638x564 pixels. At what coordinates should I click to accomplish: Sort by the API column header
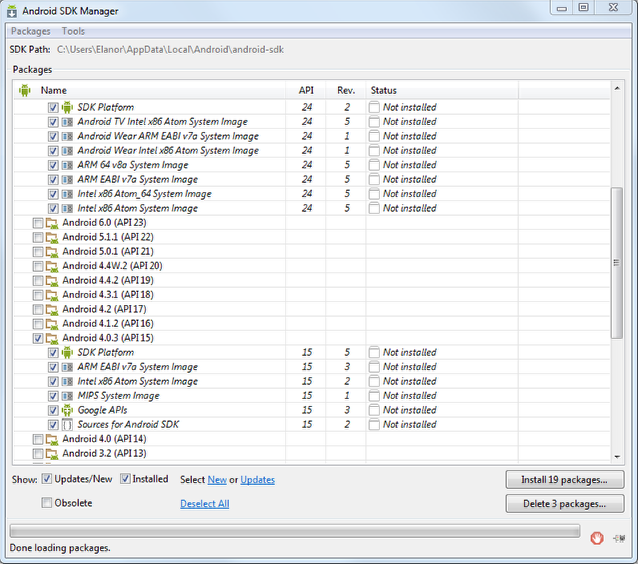(x=306, y=90)
